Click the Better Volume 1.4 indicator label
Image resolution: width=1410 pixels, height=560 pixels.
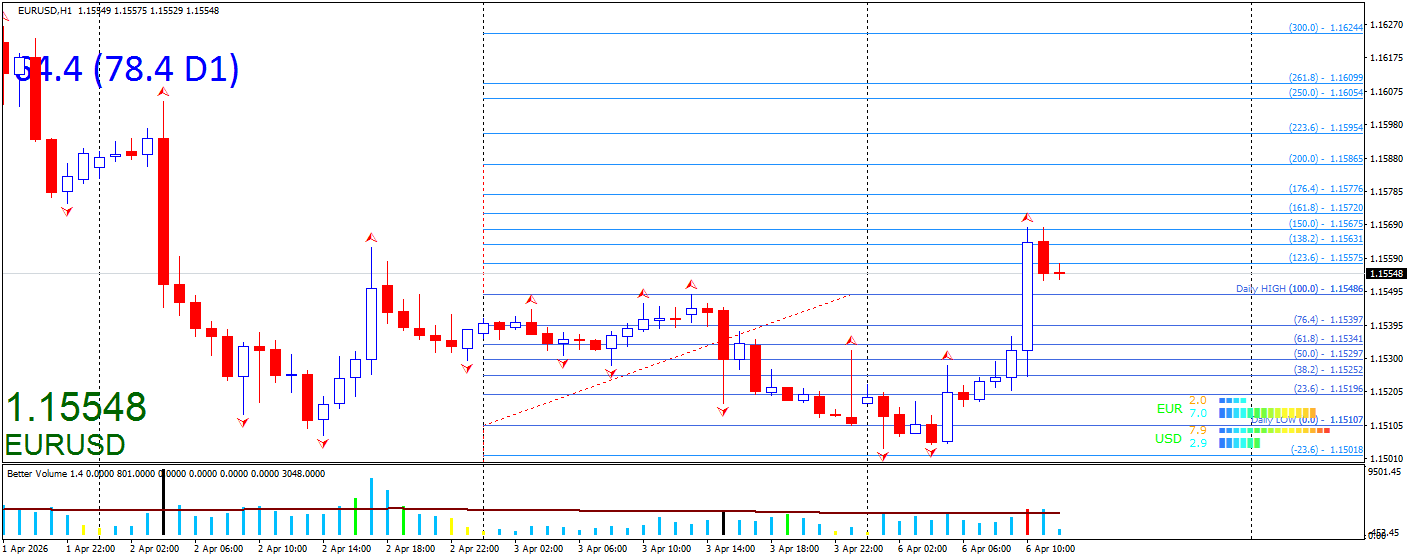click(165, 473)
